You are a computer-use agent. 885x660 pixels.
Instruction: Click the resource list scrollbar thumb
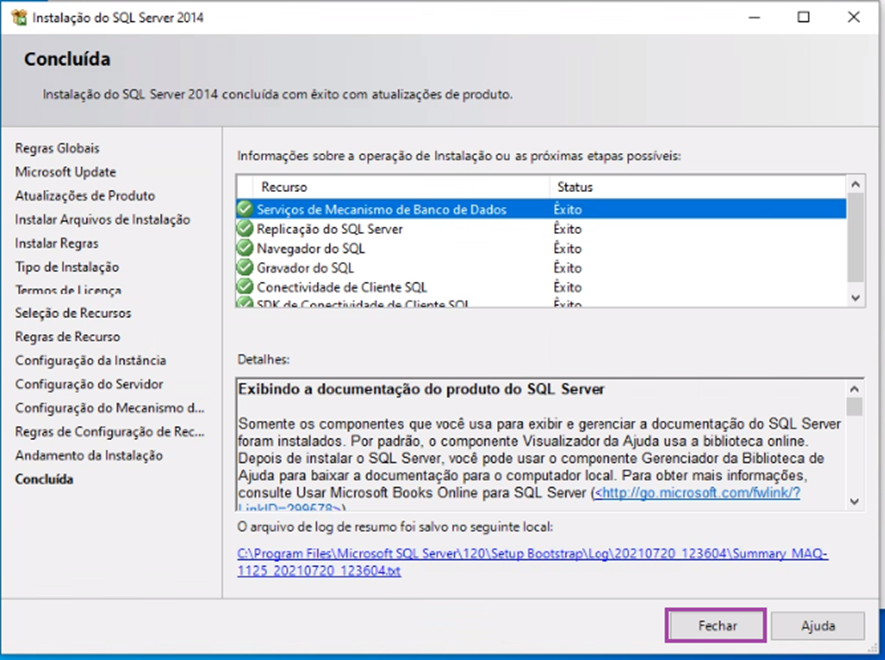coord(855,237)
